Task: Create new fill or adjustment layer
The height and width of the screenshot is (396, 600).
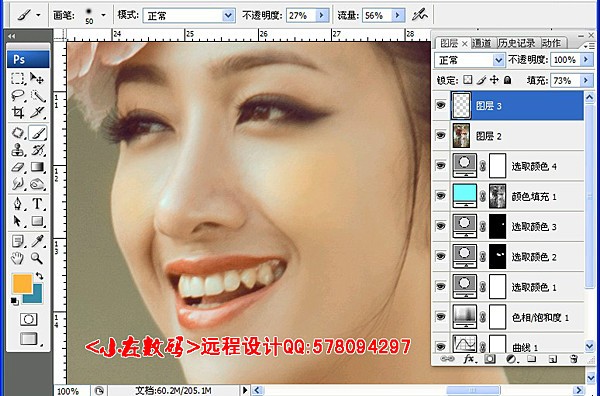Action: click(x=511, y=359)
